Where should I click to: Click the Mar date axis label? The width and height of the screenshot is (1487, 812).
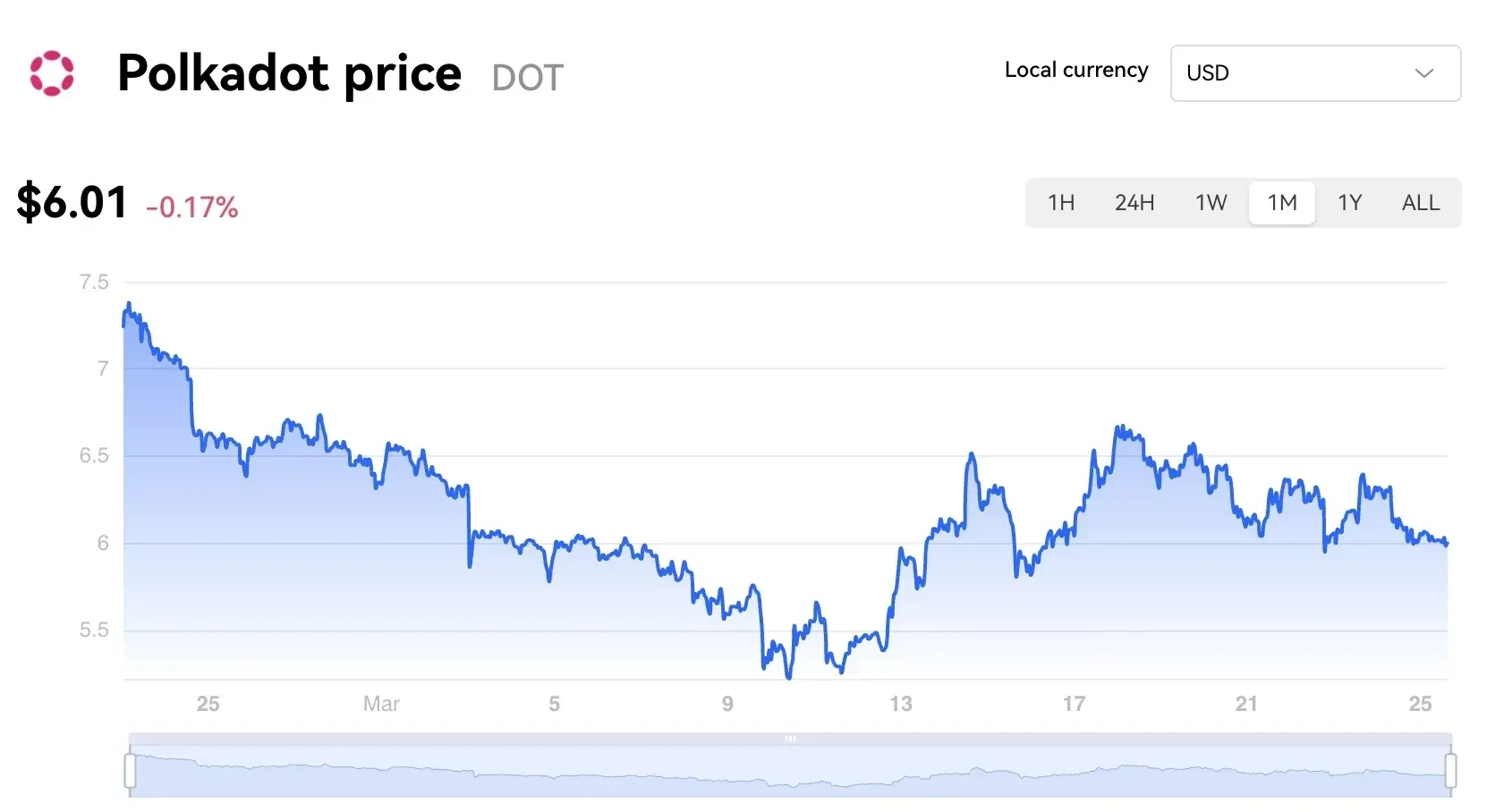381,704
